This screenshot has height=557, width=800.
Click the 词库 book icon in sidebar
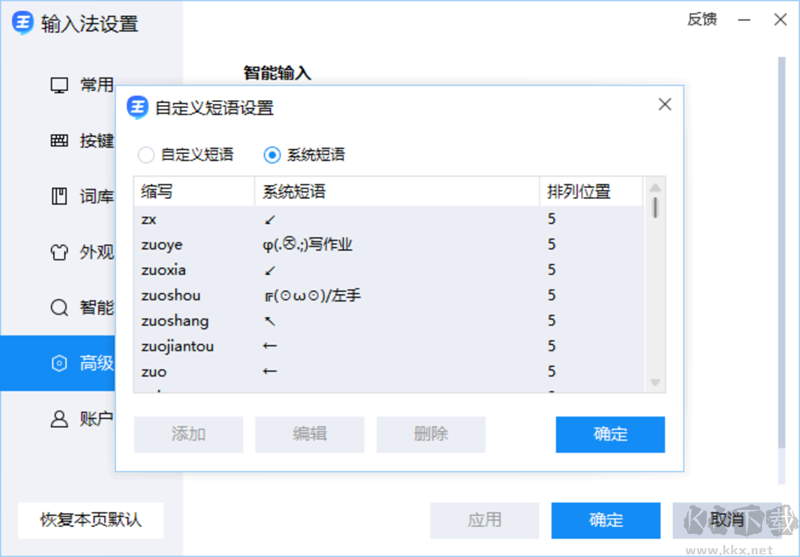(x=59, y=196)
